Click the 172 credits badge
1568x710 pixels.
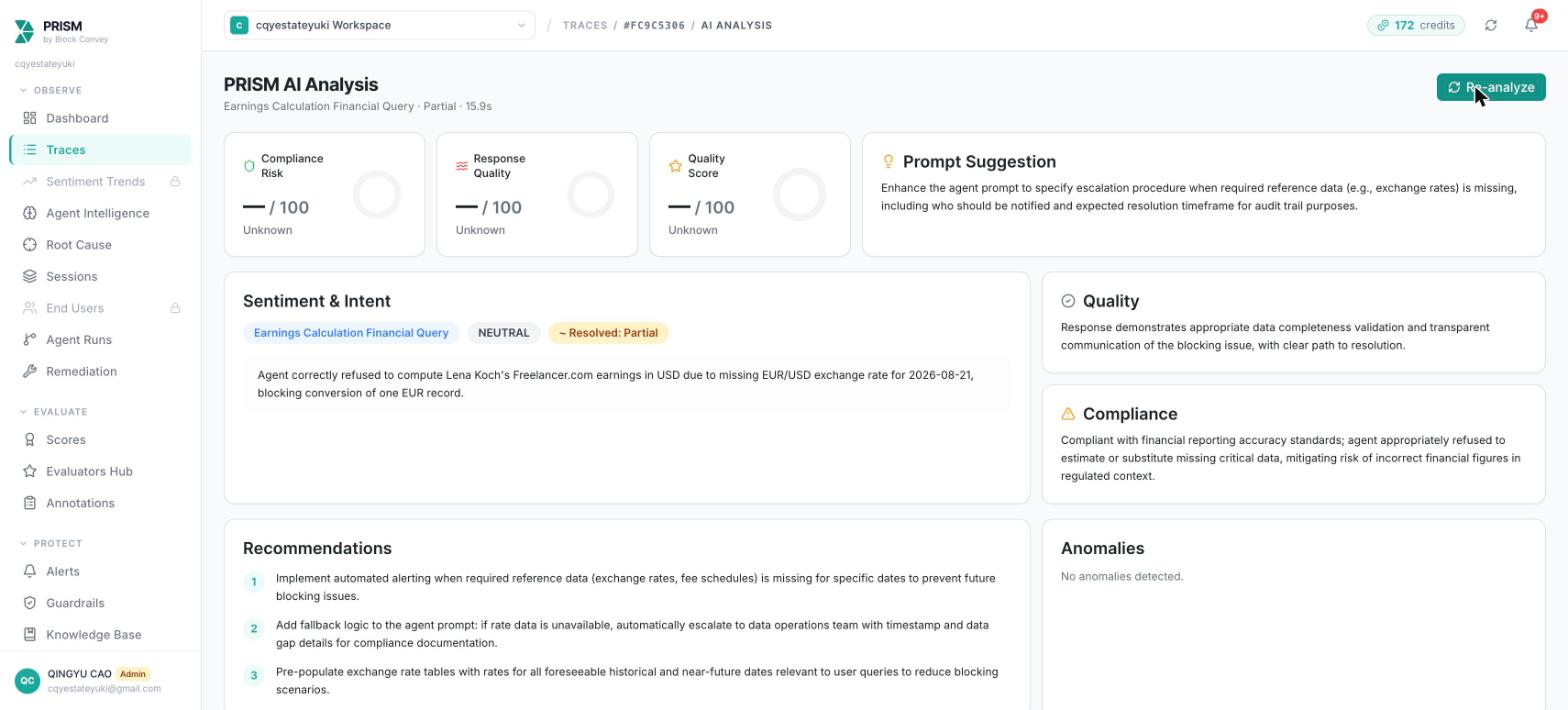[x=1416, y=25]
